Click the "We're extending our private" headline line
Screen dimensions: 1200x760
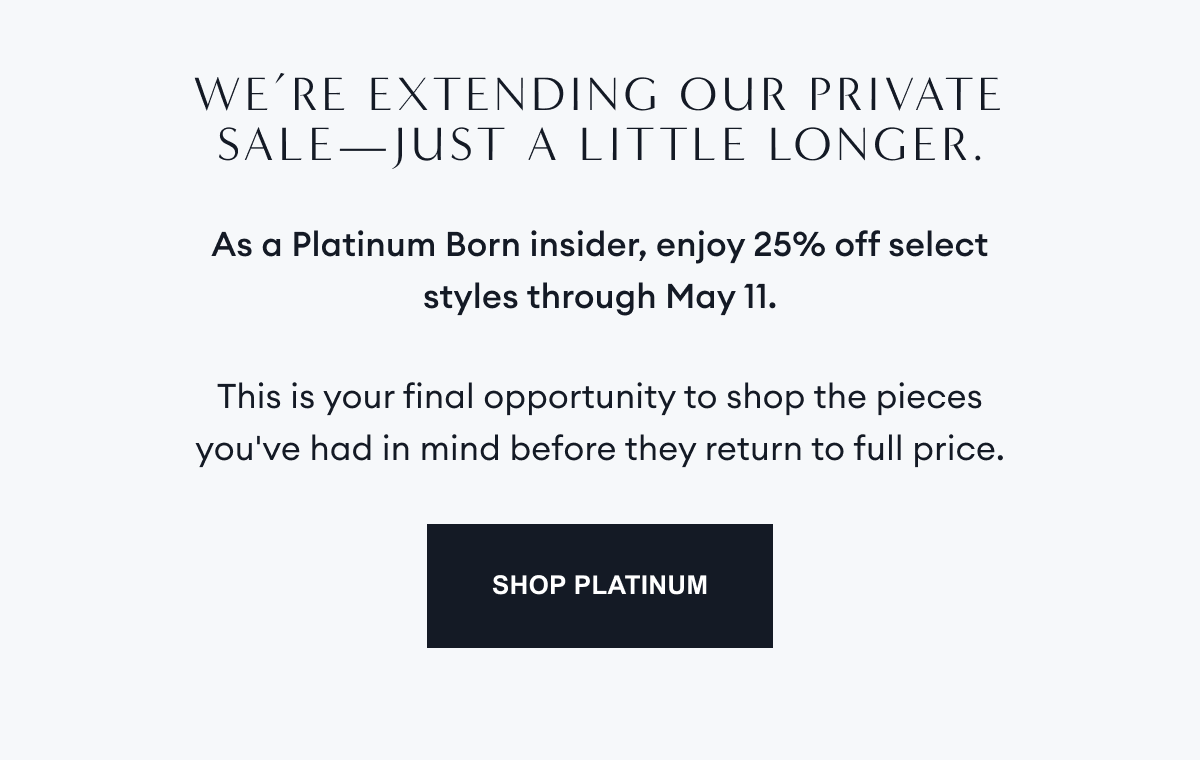(599, 95)
